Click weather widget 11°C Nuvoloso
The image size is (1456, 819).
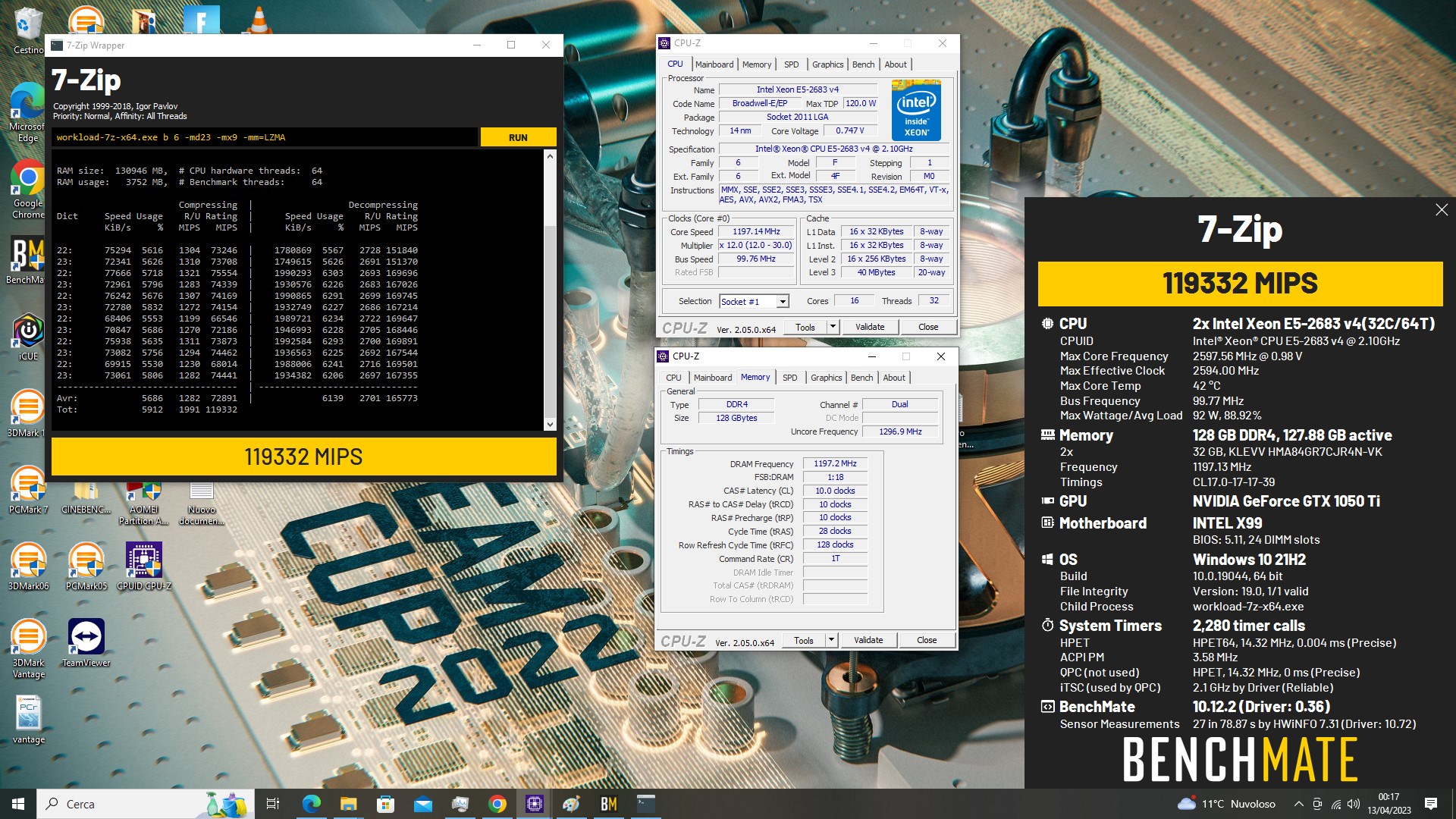point(1227,804)
